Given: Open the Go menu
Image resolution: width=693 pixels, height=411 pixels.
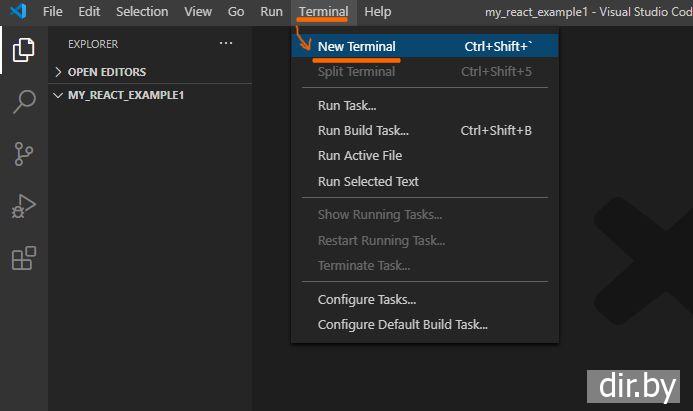Looking at the screenshot, I should (x=236, y=12).
